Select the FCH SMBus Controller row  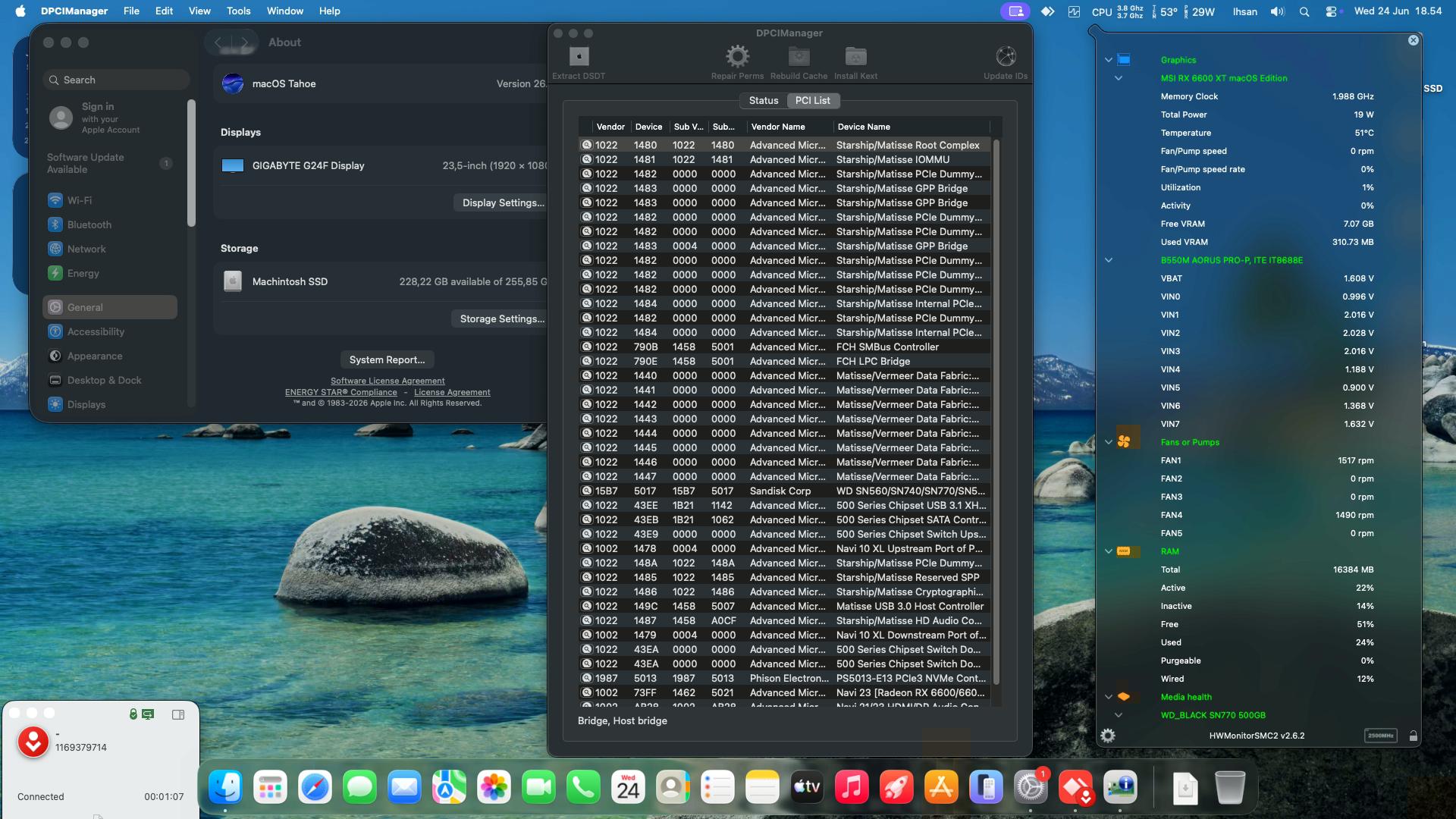(785, 347)
